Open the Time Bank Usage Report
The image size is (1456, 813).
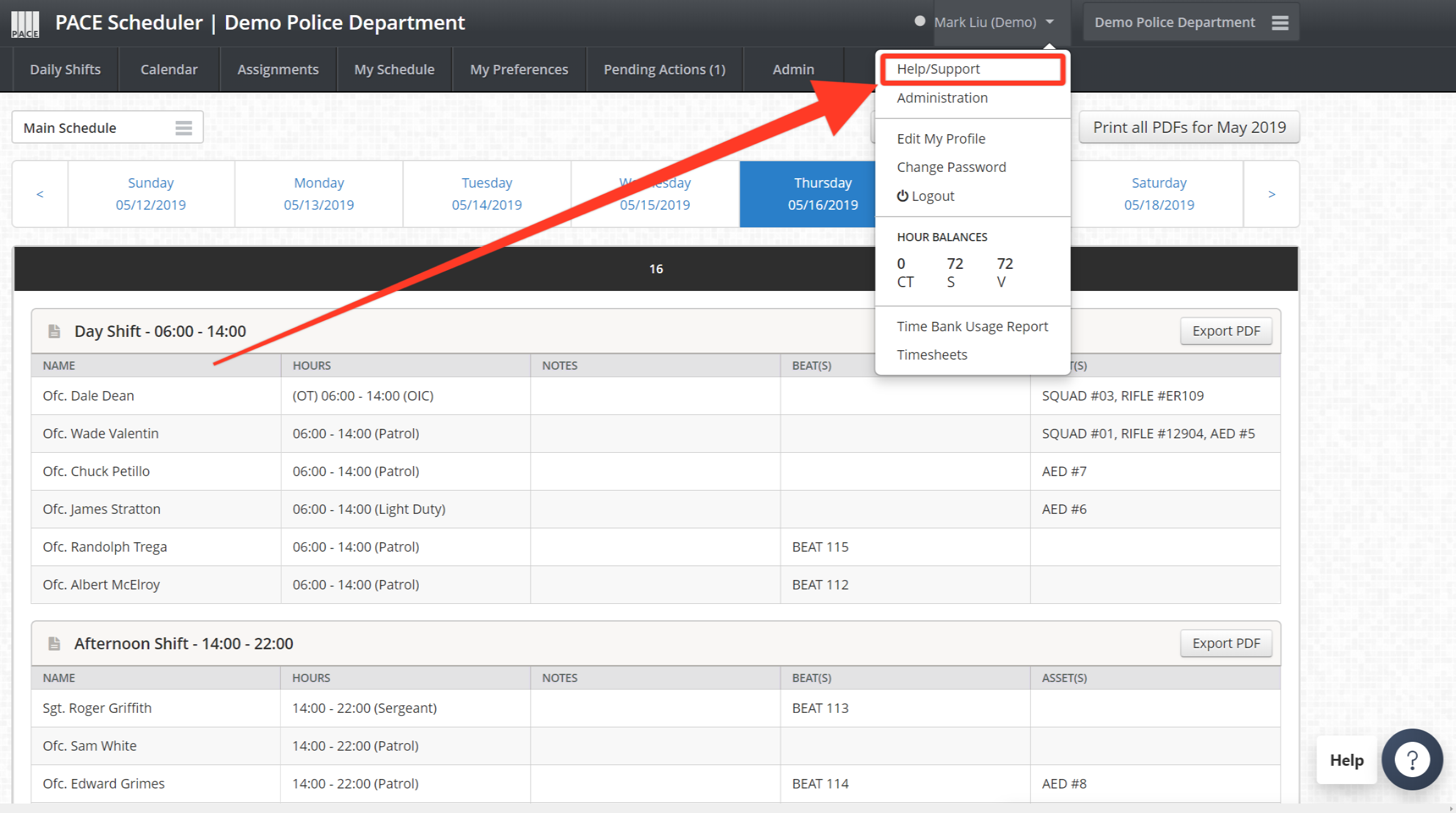973,326
